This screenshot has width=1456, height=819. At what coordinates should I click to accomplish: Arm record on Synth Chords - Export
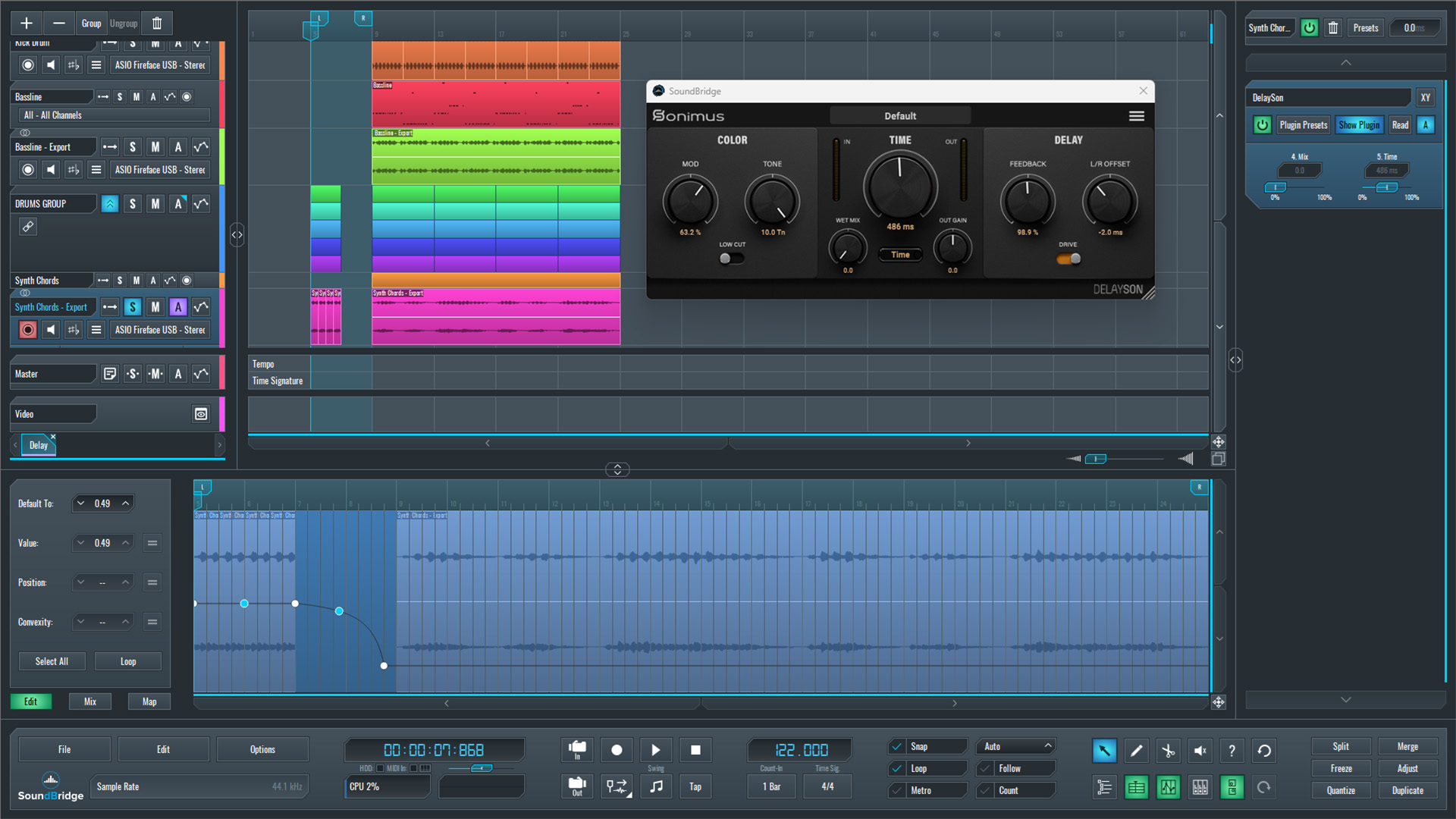click(28, 330)
